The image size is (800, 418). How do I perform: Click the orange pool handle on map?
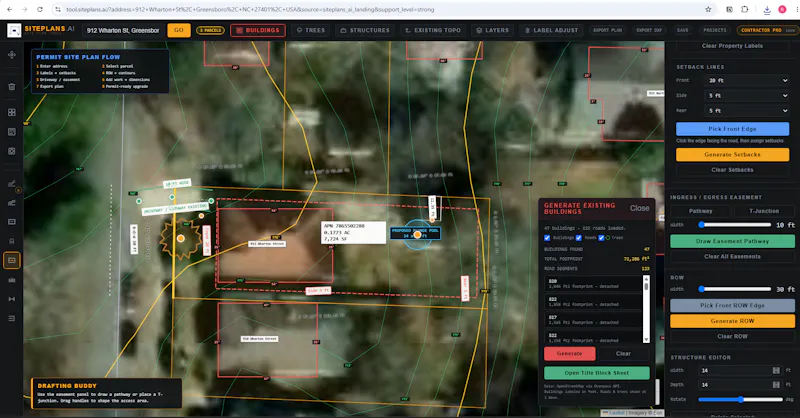[x=417, y=235]
